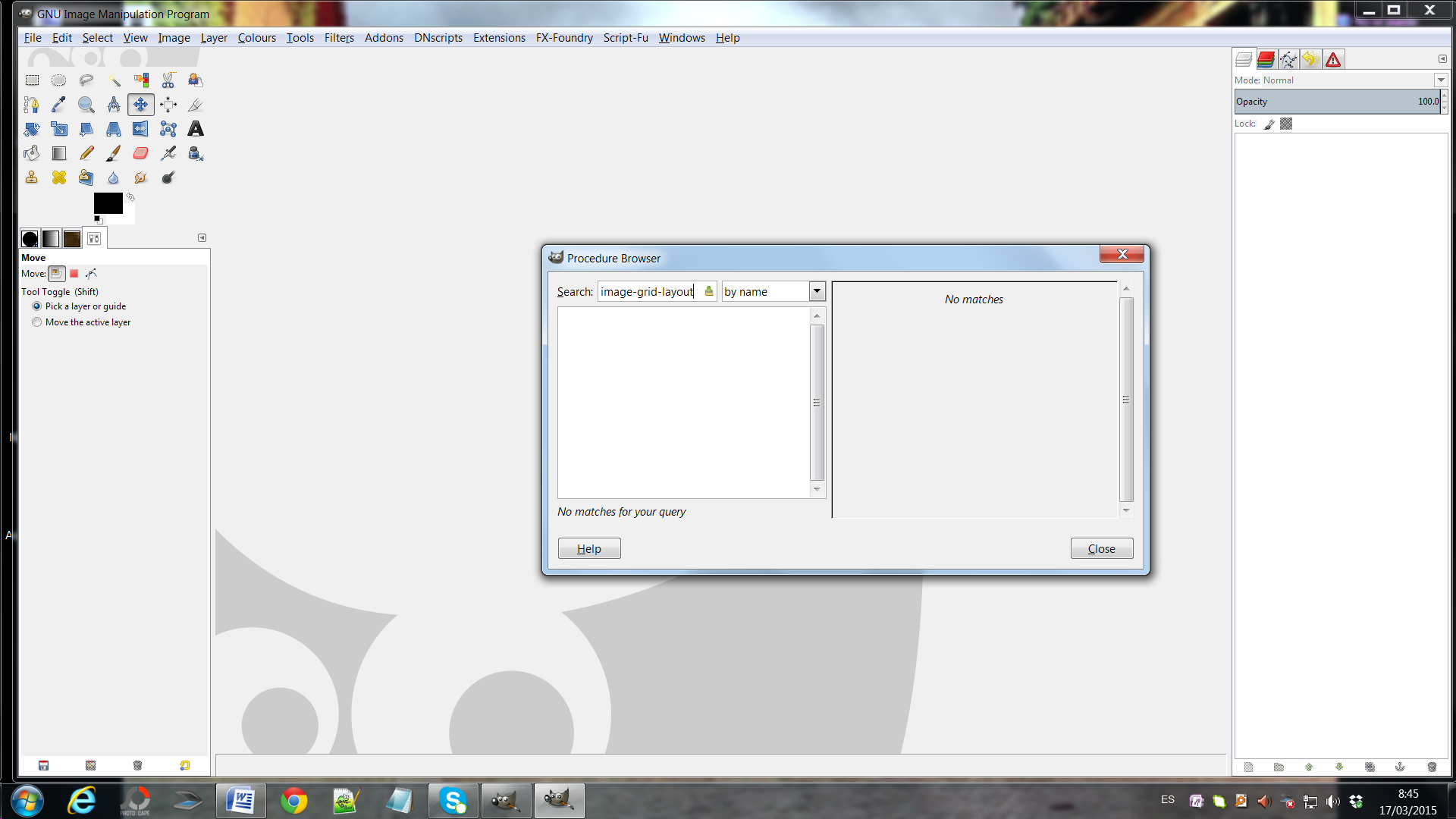Select the Crop knife tool
Image resolution: width=1456 pixels, height=819 pixels.
click(x=196, y=105)
